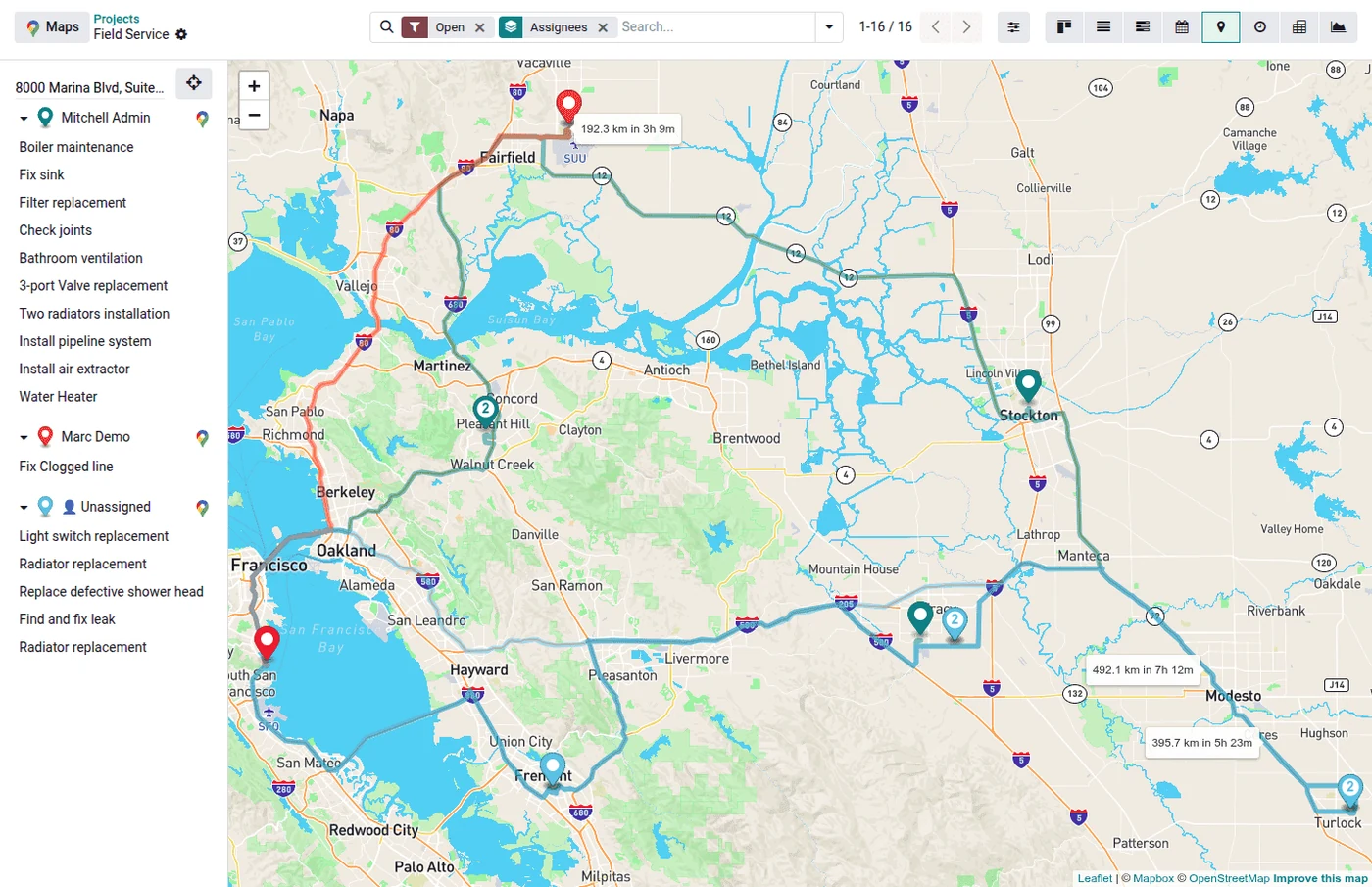This screenshot has width=1372, height=887.
Task: Click the cluster pin at Turlock
Action: point(1350,791)
